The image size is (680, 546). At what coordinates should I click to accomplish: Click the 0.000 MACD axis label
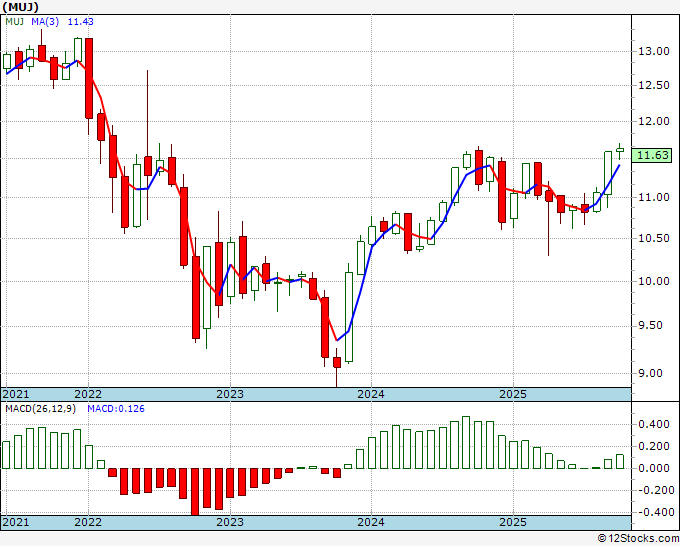pos(654,468)
